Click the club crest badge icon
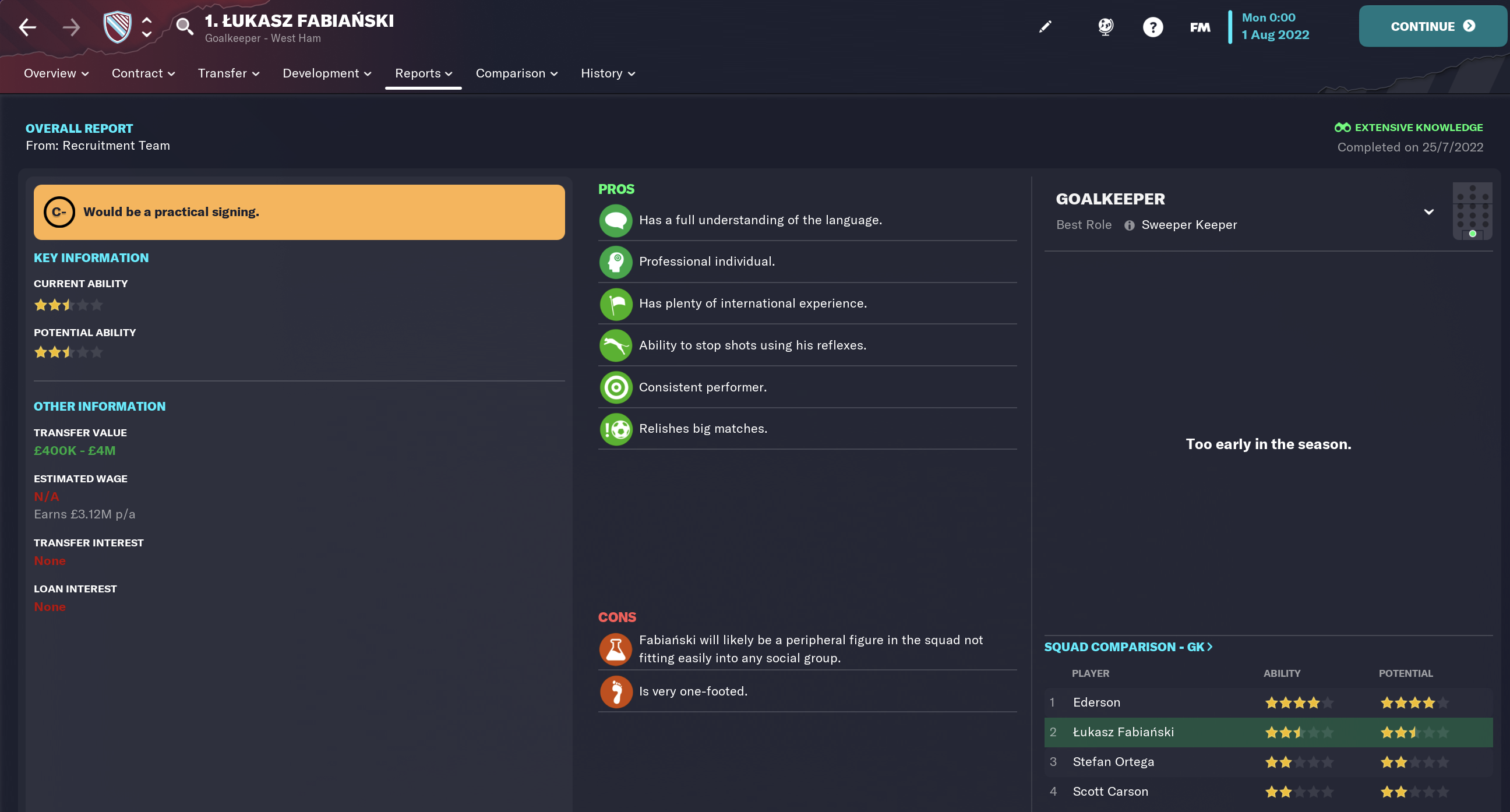 coord(117,27)
